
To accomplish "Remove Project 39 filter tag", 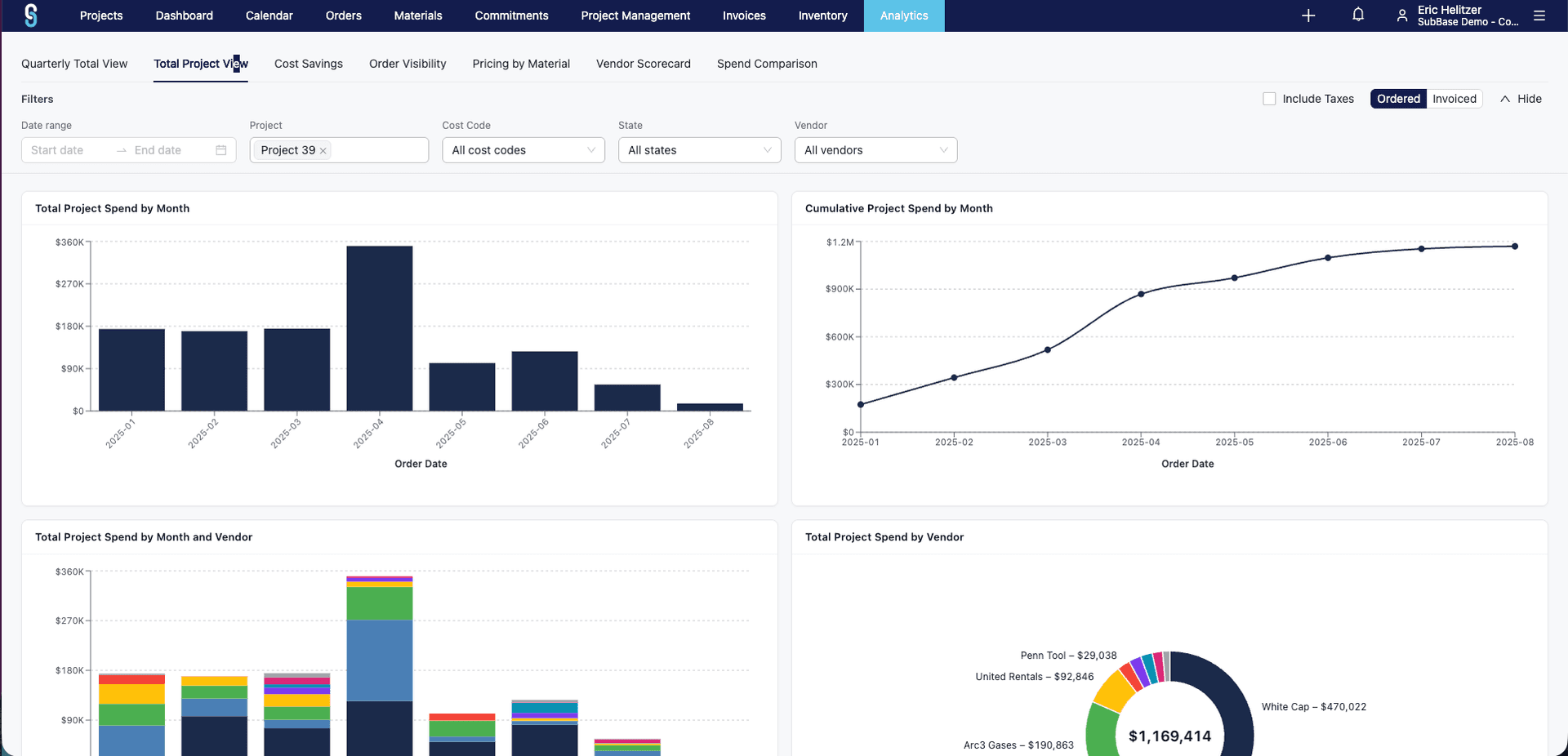I will click(323, 151).
